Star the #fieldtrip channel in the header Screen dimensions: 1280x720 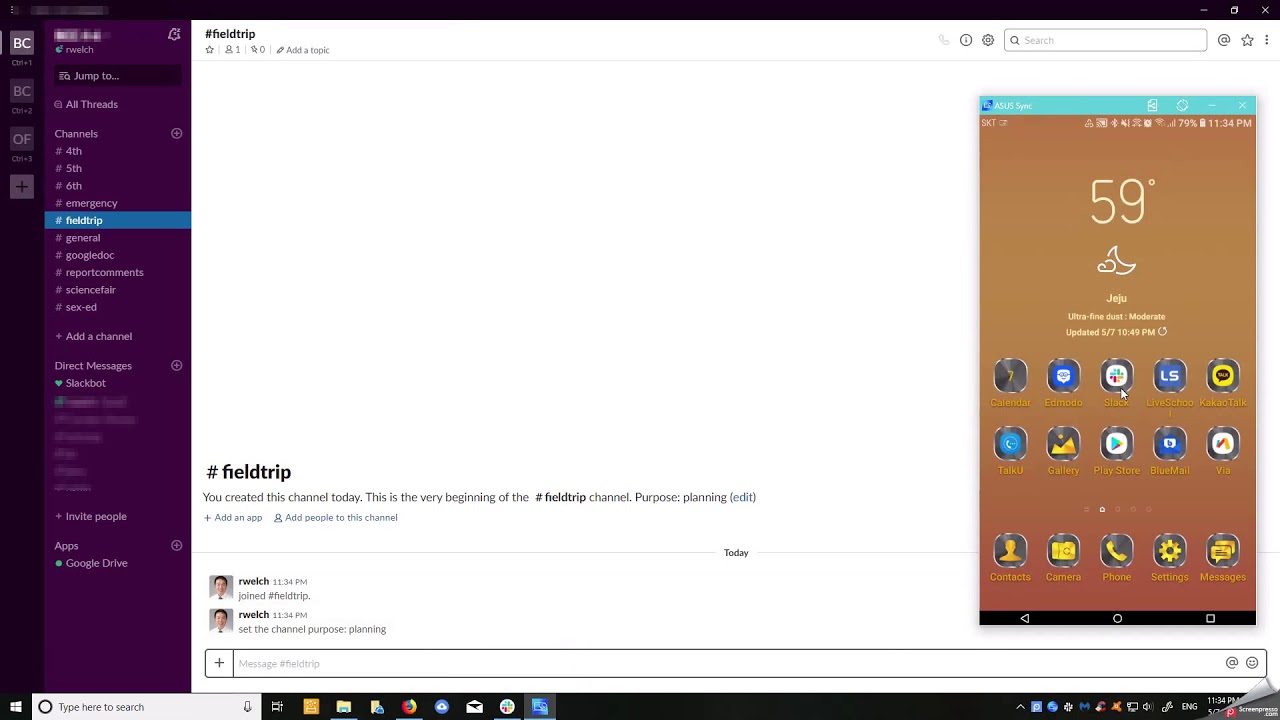210,50
